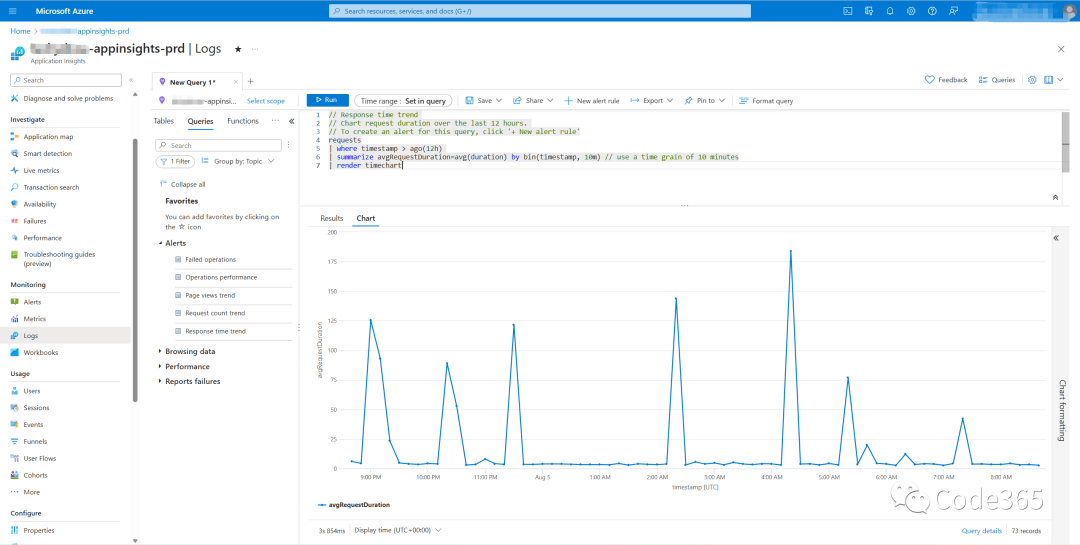Open the directories and subscriptions filter

tap(869, 11)
